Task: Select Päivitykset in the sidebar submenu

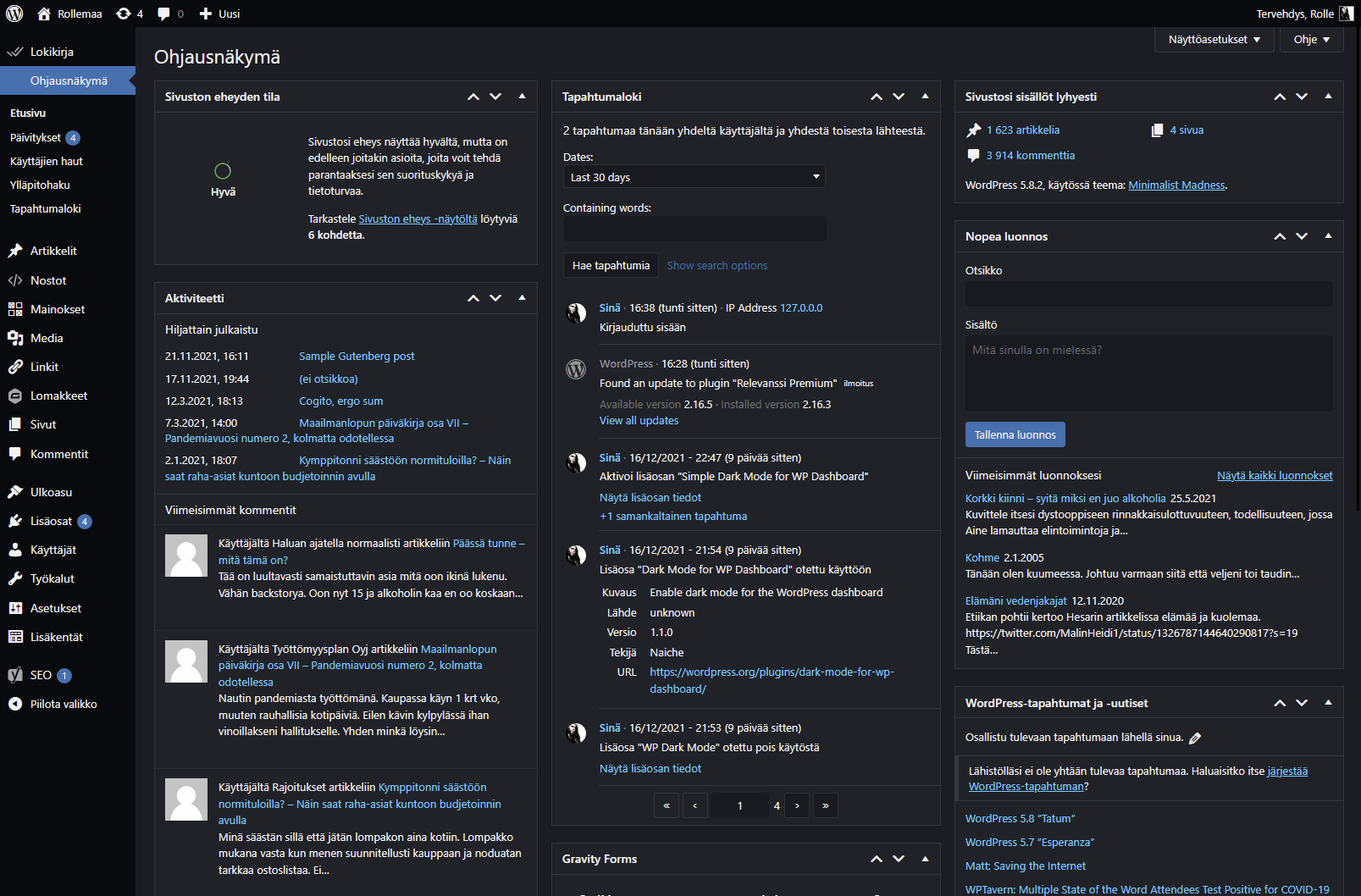Action: coord(36,137)
